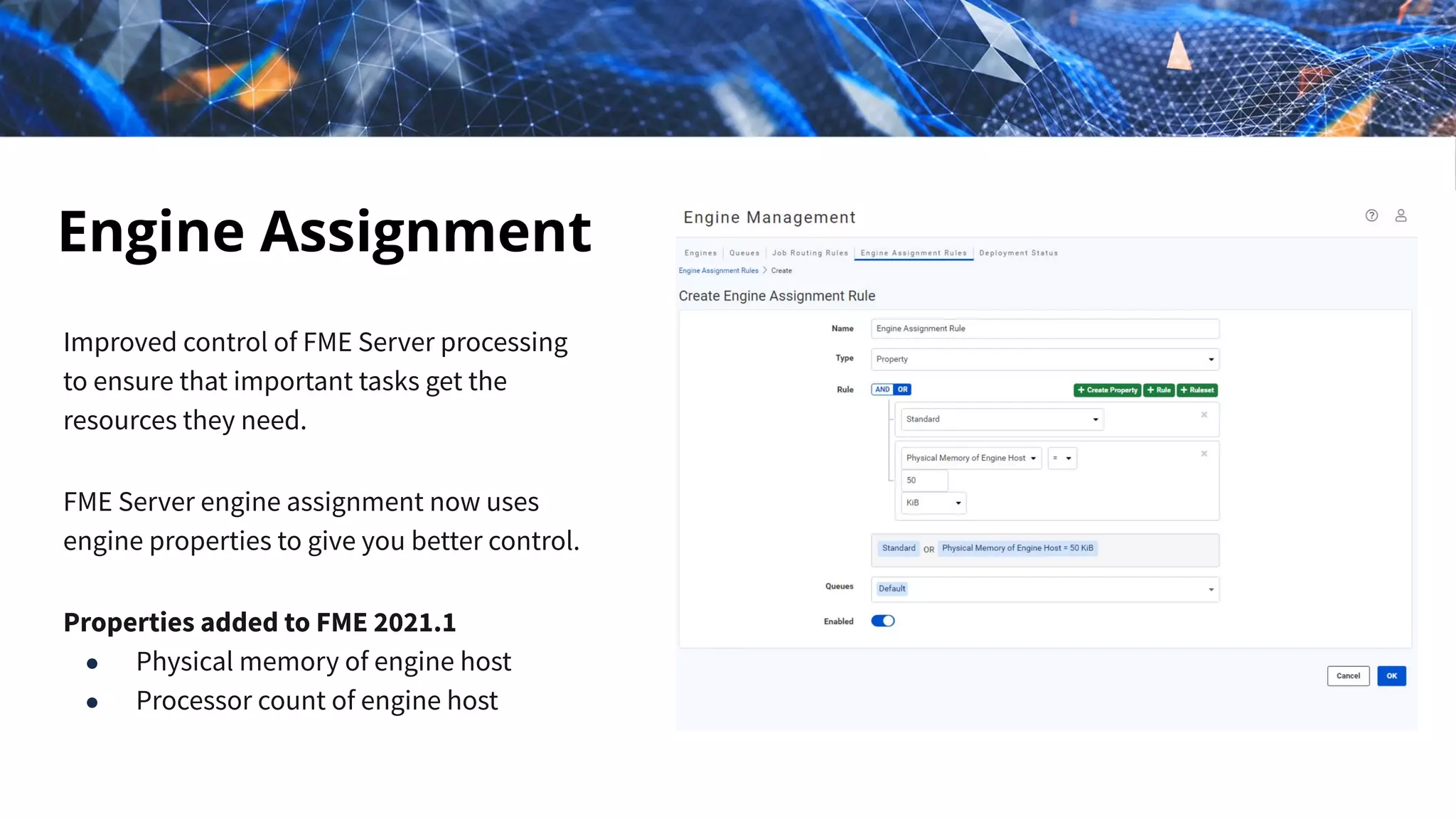Click the Cancel button
Screen dimensions: 1456x819
click(x=1348, y=676)
